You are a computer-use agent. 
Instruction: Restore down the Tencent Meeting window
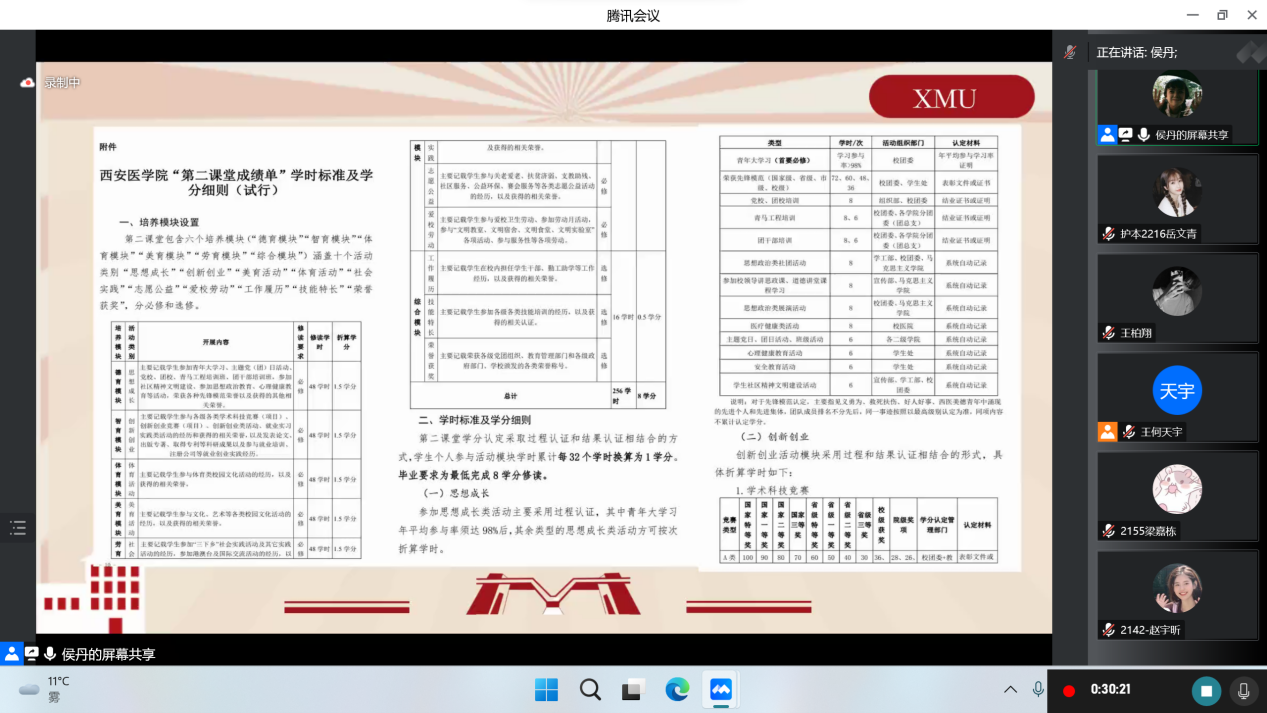1222,15
